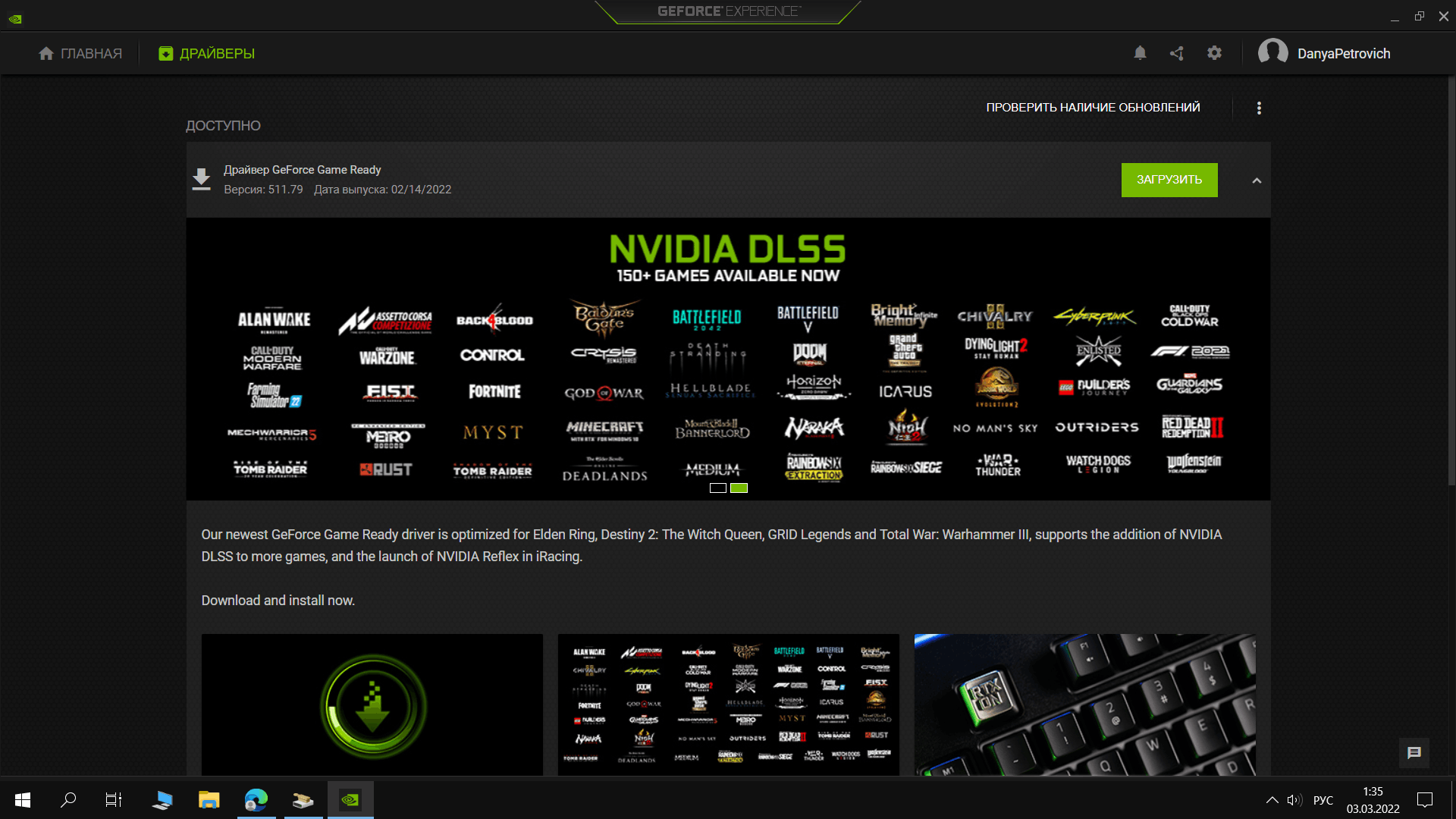This screenshot has height=819, width=1456.
Task: Open GeForce Experience settings gear
Action: (1214, 53)
